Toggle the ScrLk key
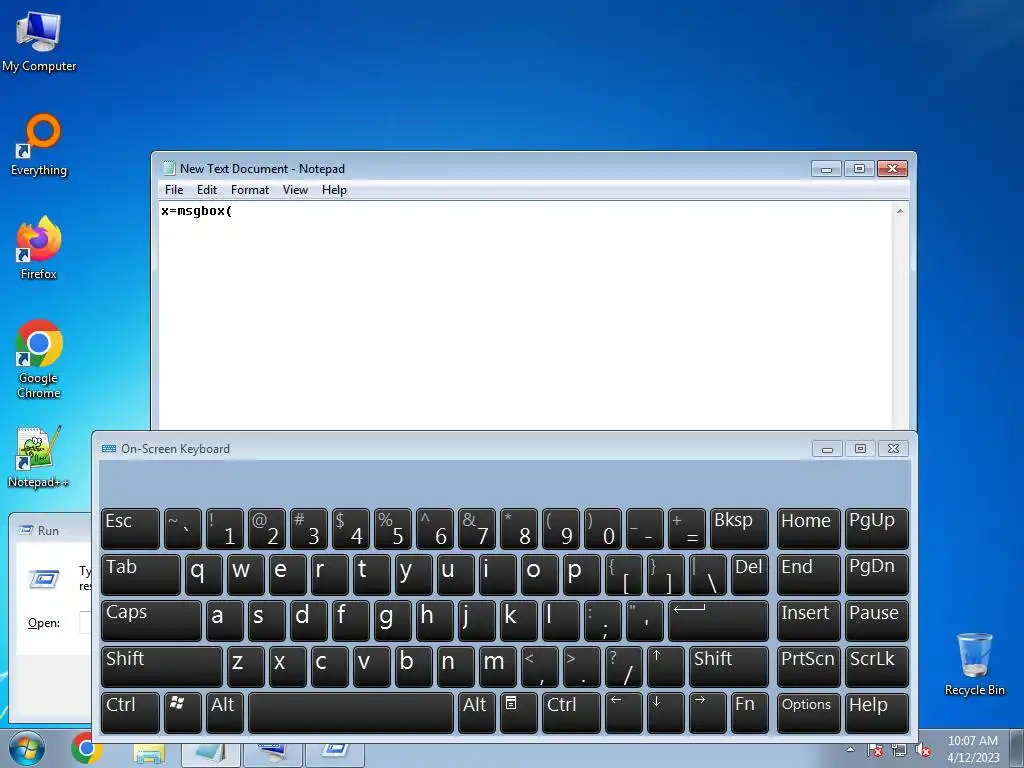 click(876, 666)
